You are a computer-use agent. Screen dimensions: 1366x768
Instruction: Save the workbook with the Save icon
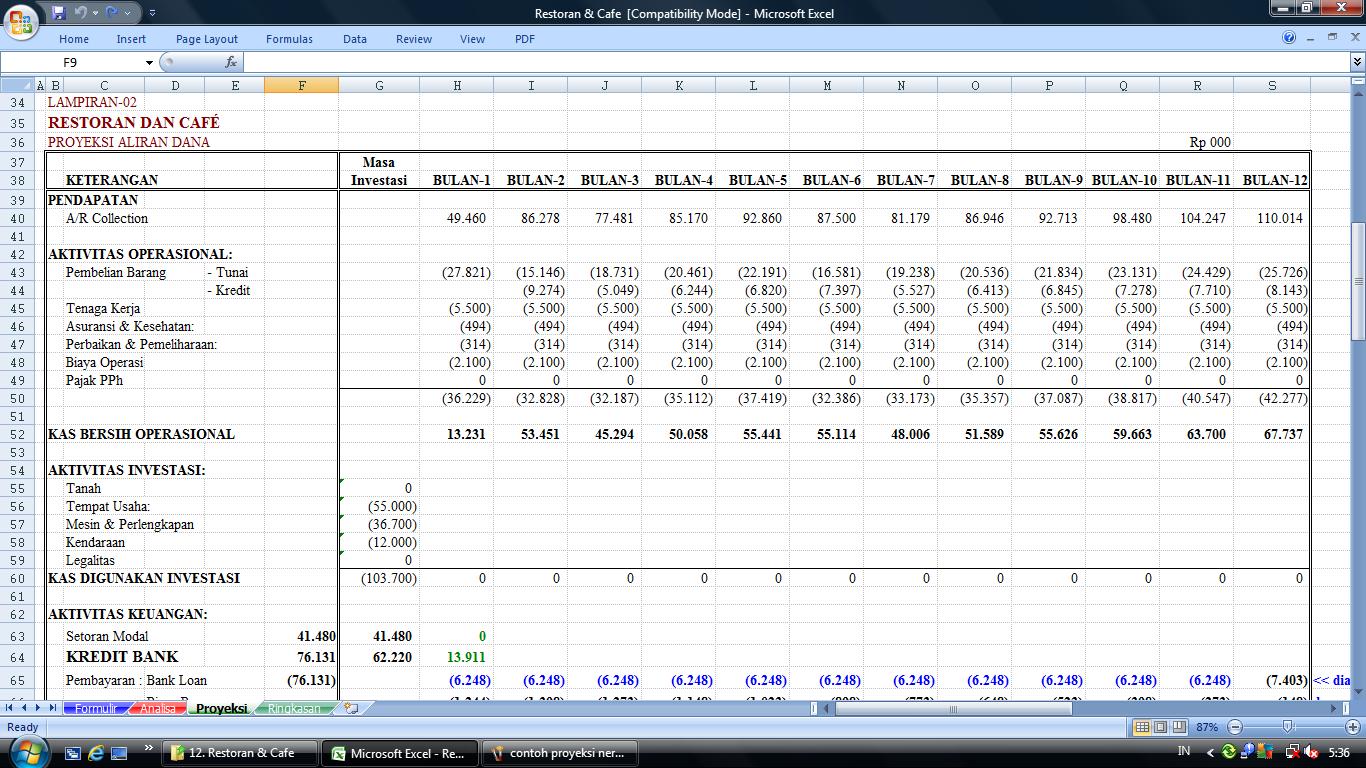pos(58,13)
